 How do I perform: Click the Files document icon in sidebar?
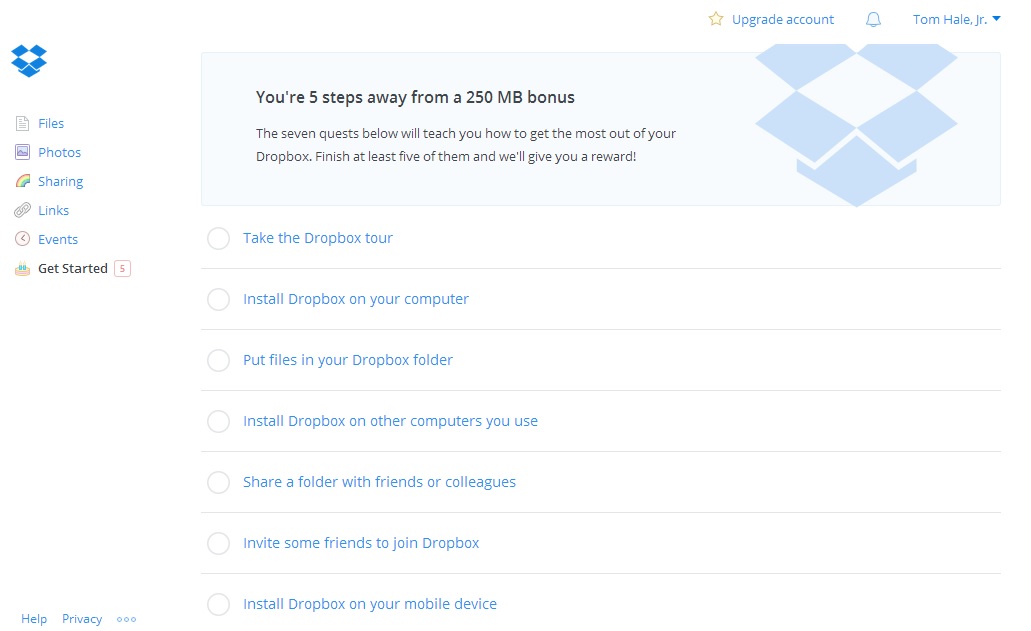click(22, 124)
